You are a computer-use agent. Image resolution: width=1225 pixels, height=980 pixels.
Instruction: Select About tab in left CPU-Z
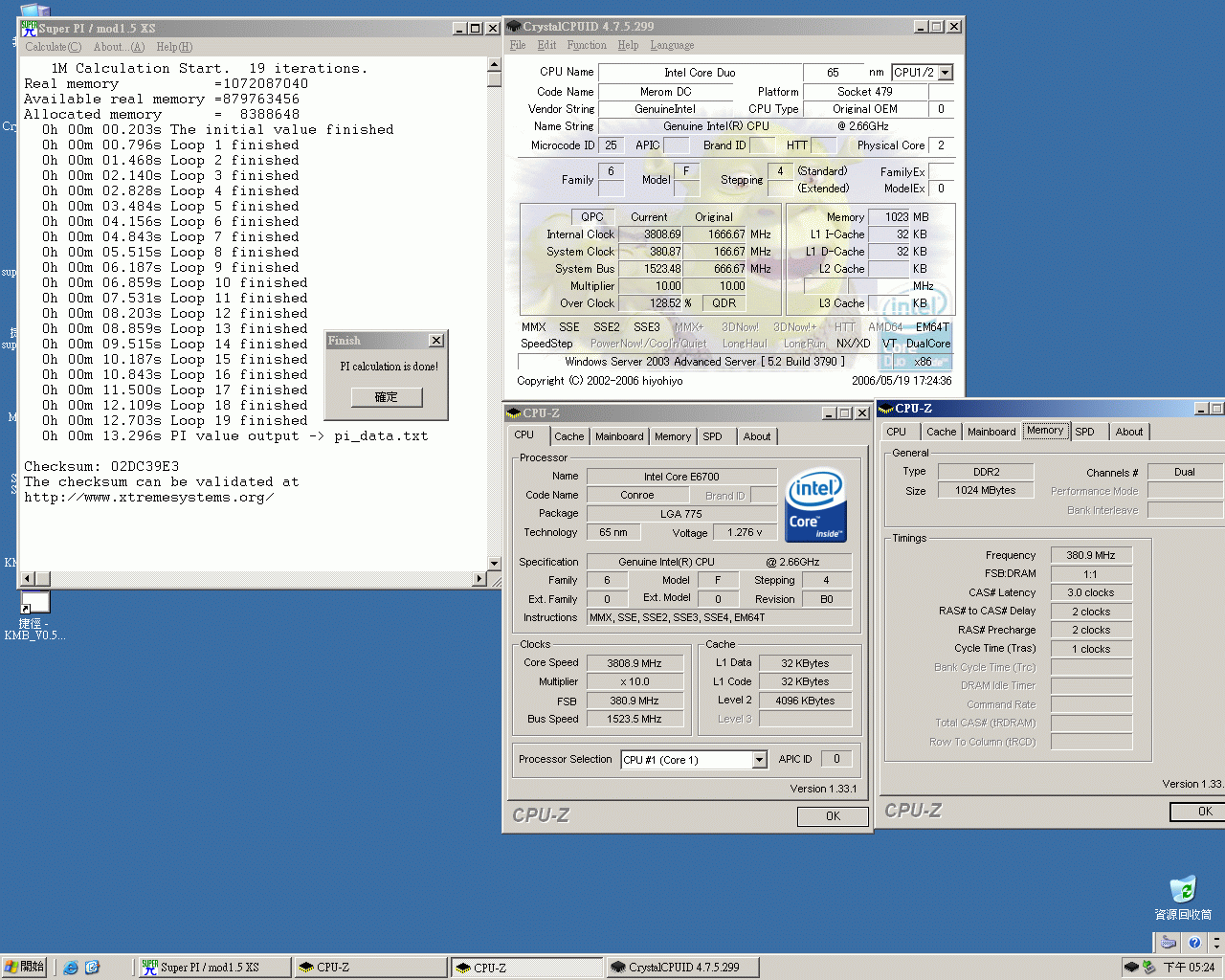click(757, 436)
